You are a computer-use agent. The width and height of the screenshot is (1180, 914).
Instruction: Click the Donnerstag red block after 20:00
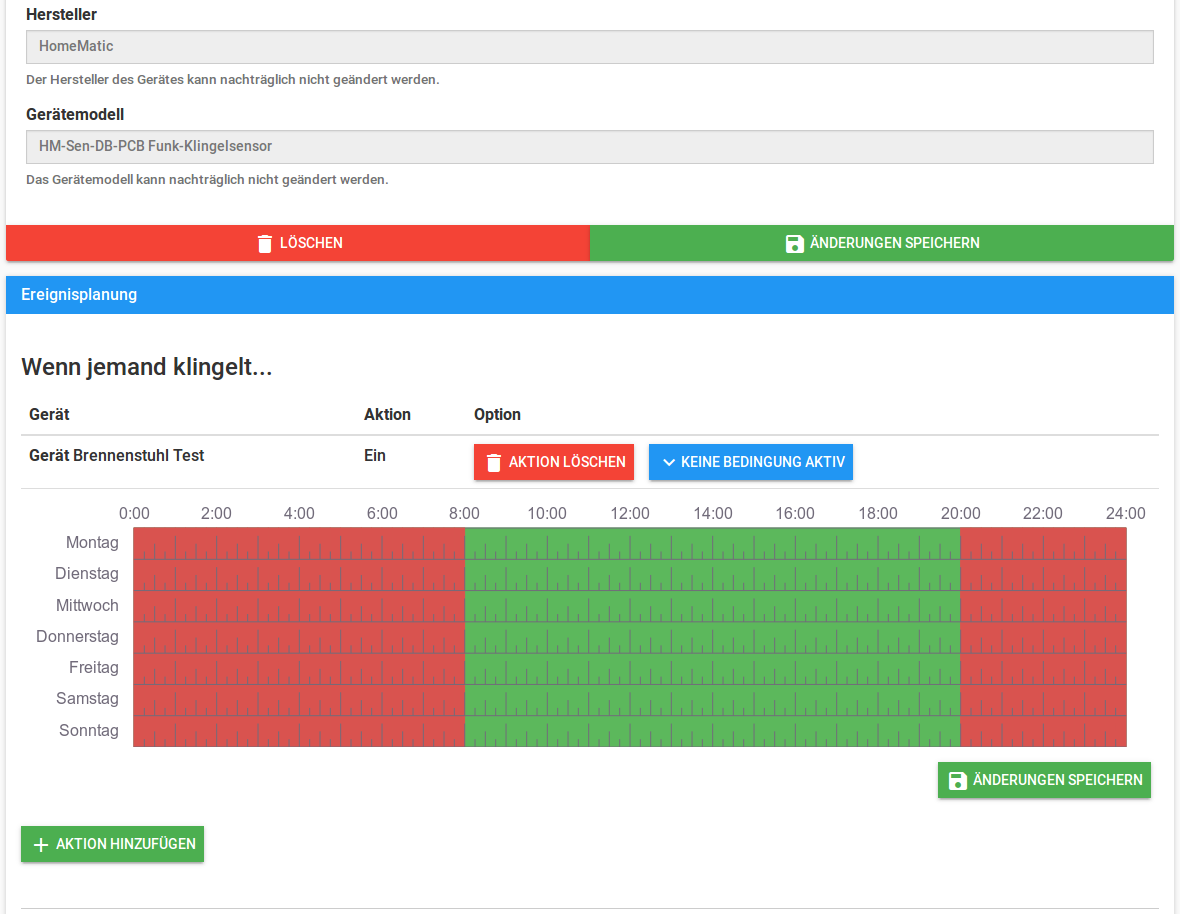[x=1043, y=637]
